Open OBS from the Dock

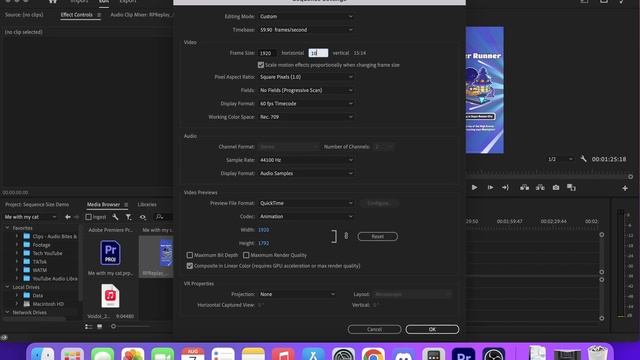(x=493, y=354)
